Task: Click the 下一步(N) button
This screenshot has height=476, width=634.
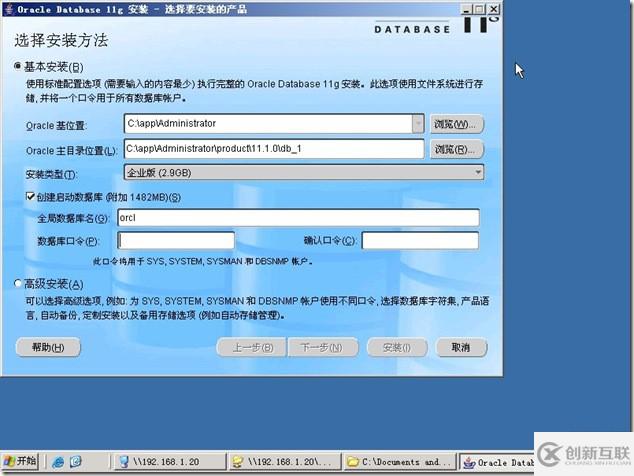Action: pyautogui.click(x=322, y=347)
